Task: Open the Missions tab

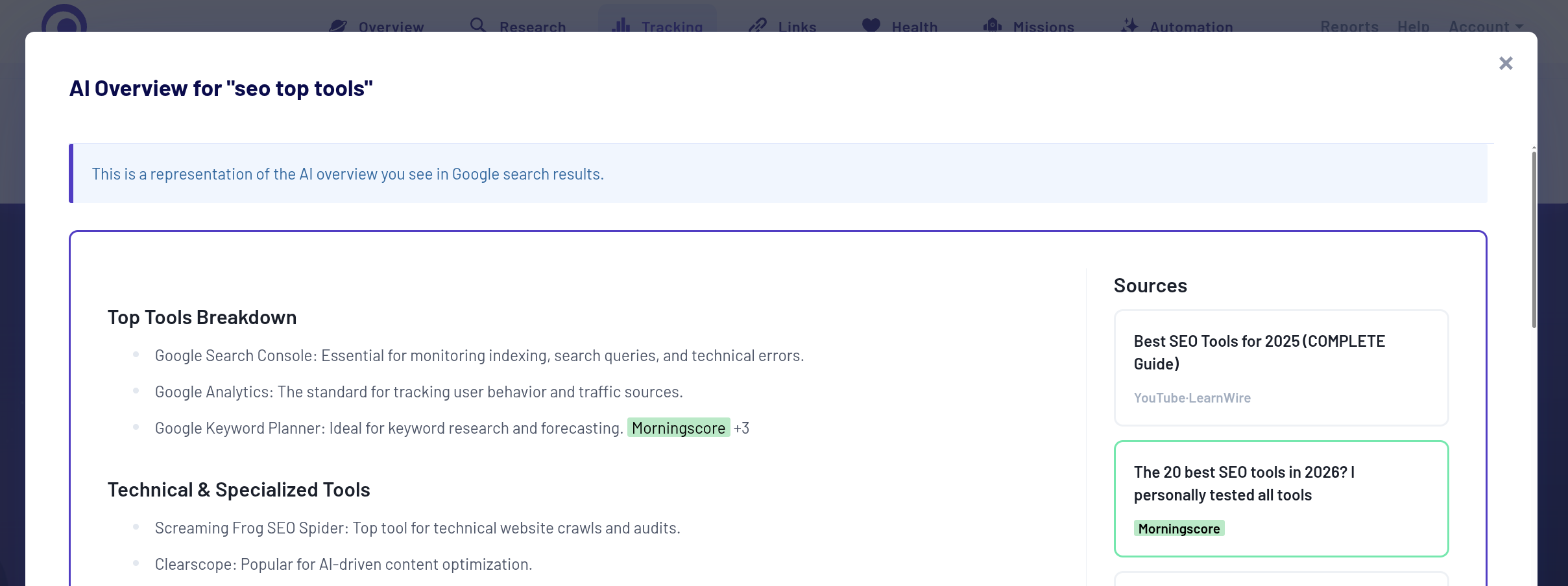Action: pyautogui.click(x=1029, y=27)
